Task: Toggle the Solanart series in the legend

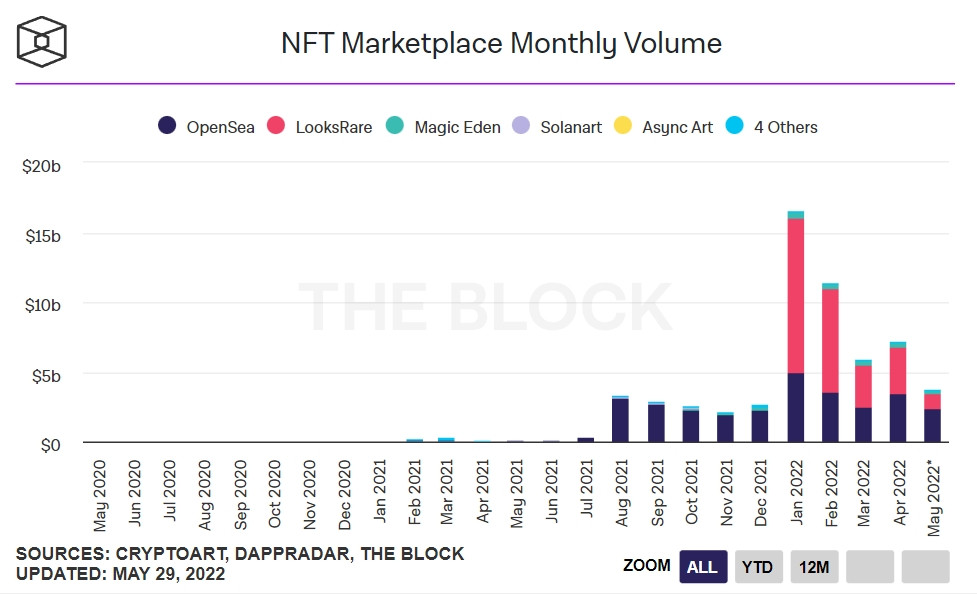Action: (570, 127)
